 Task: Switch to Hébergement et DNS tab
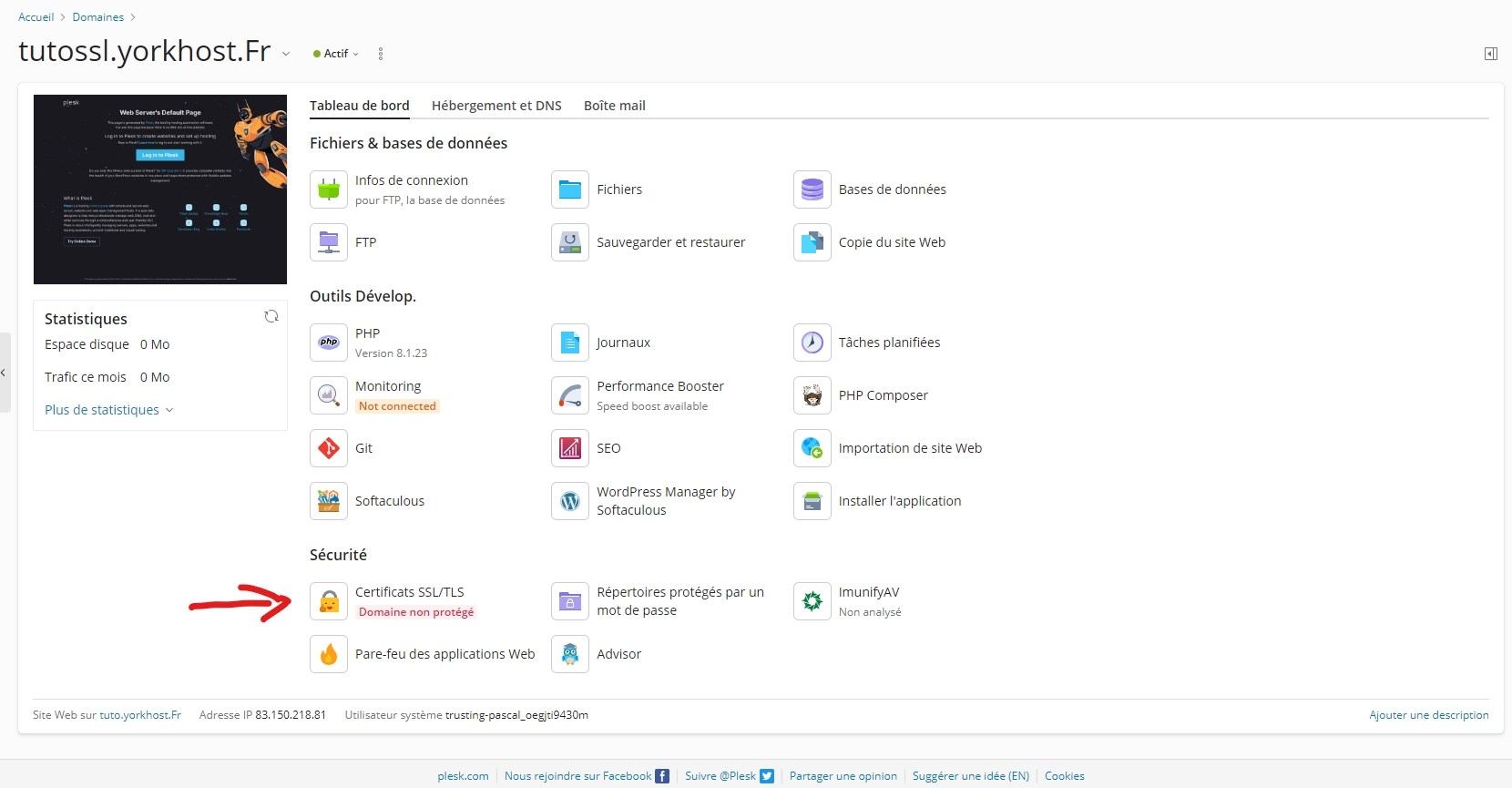coord(496,106)
